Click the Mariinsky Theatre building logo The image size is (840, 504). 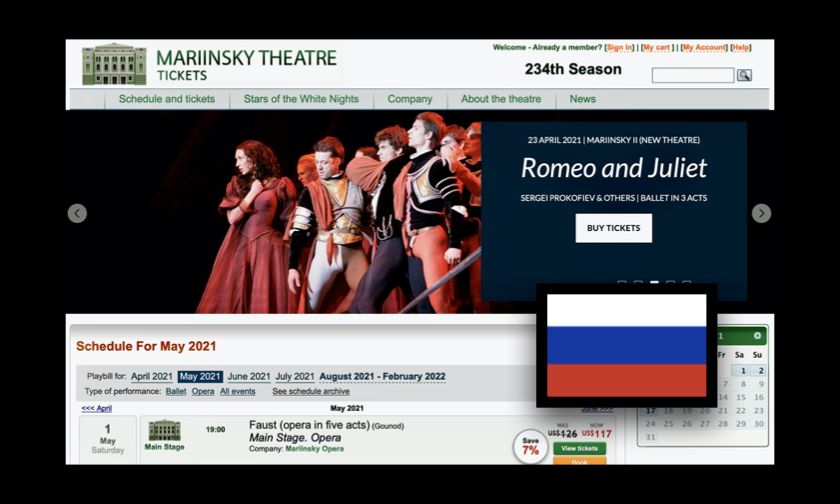(x=114, y=64)
